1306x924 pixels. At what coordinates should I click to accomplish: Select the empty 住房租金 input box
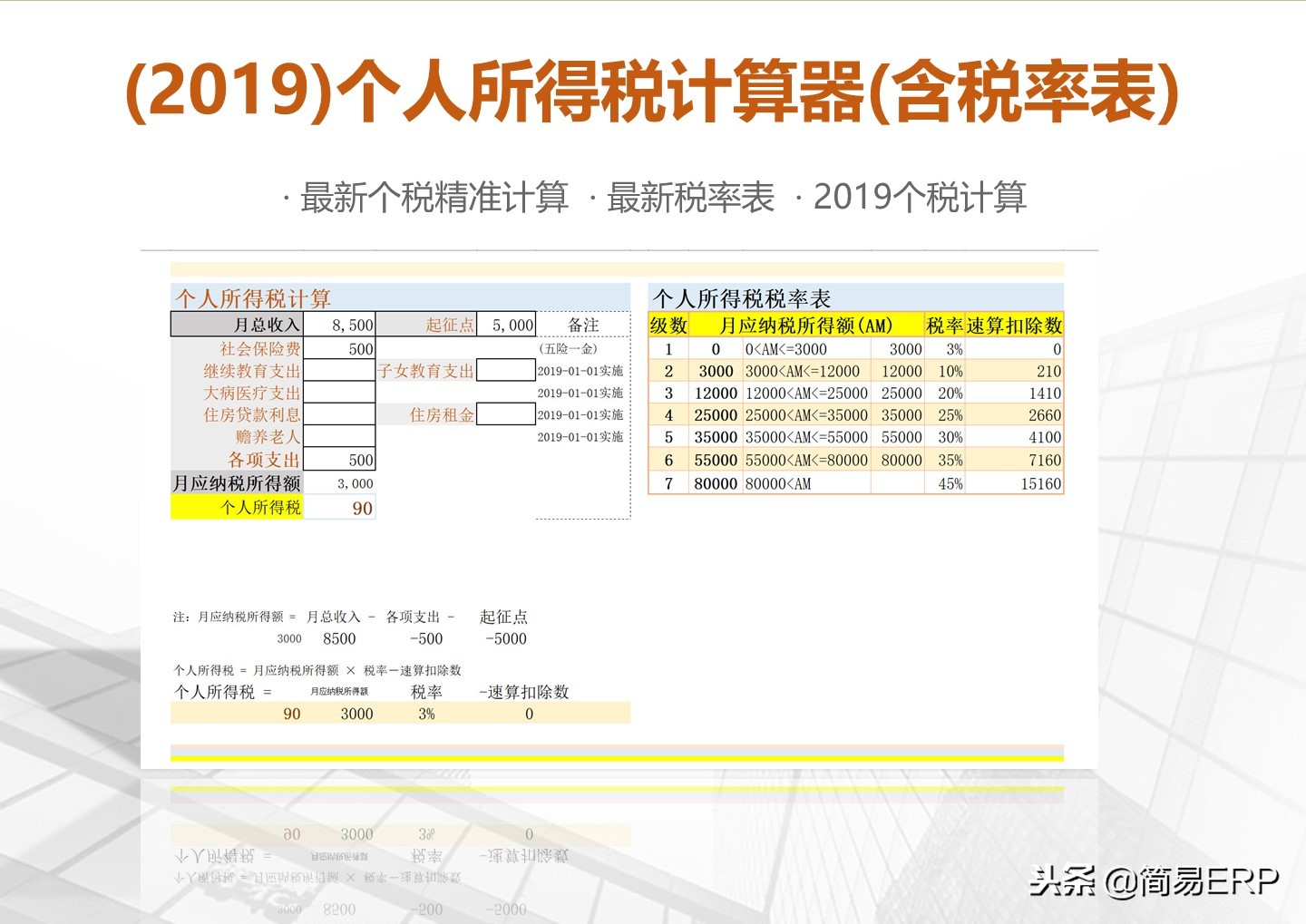[505, 414]
